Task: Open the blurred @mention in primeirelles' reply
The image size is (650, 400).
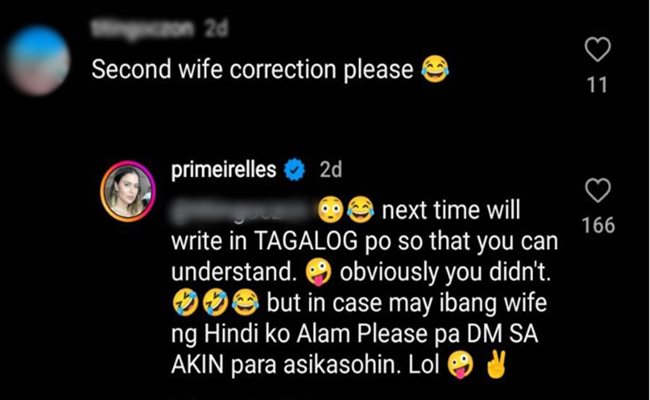Action: 242,211
